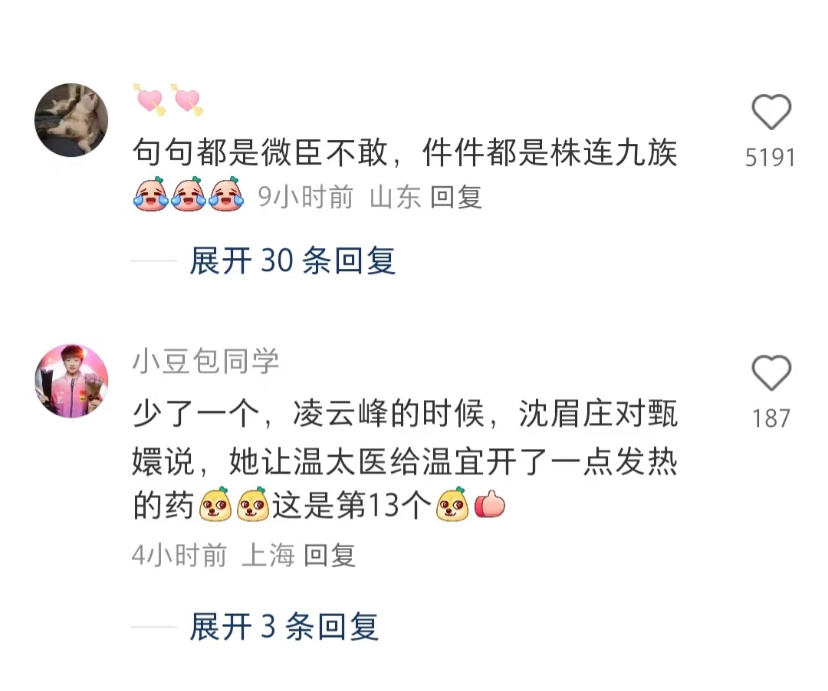Screen dimensions: 828x691
Task: Tap the first crying-laughing emoji
Action: tap(150, 194)
